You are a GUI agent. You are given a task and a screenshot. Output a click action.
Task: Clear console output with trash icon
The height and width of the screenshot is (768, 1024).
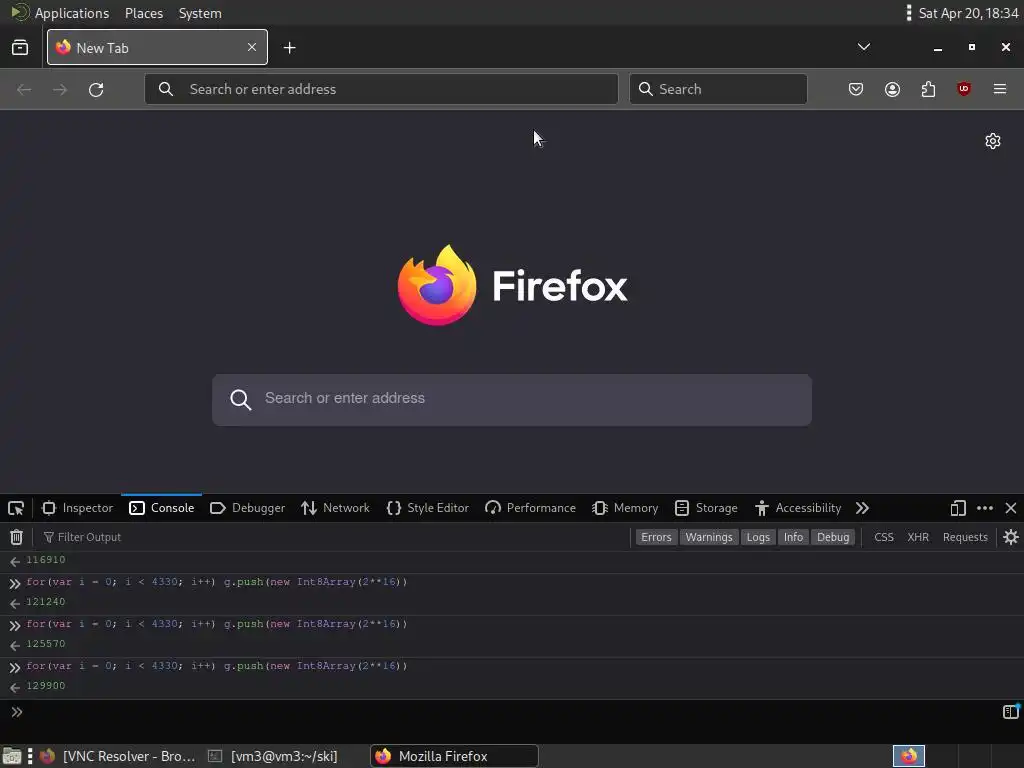tap(16, 537)
